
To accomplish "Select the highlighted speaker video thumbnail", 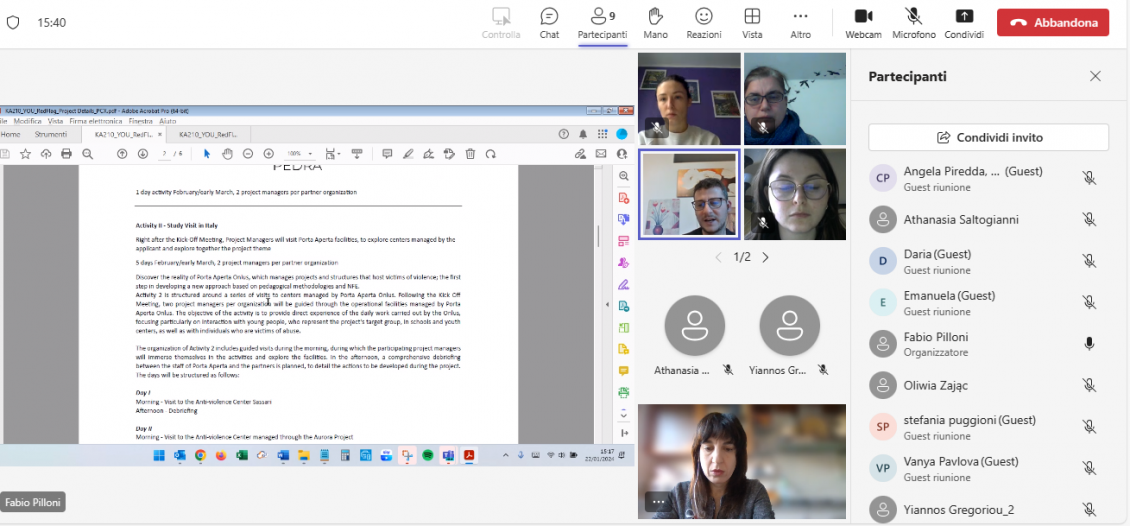I will 689,195.
